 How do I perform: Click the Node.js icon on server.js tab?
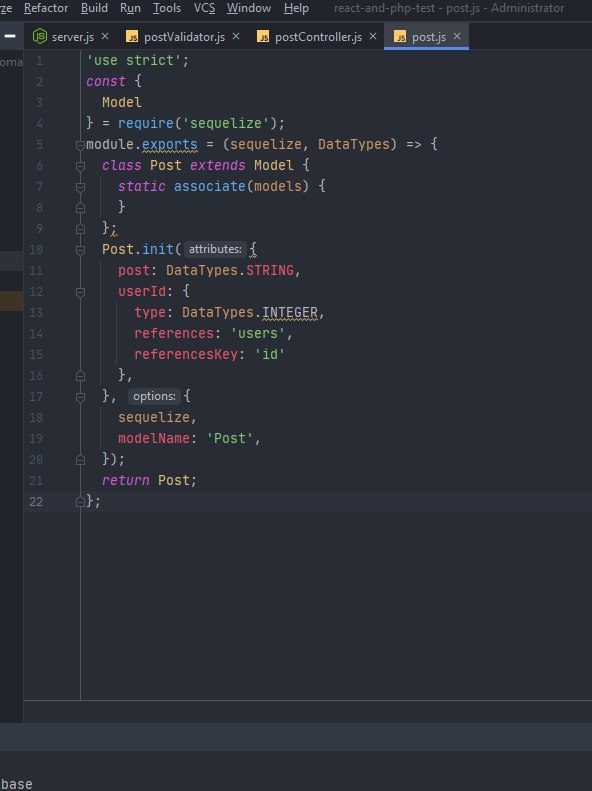pyautogui.click(x=39, y=36)
